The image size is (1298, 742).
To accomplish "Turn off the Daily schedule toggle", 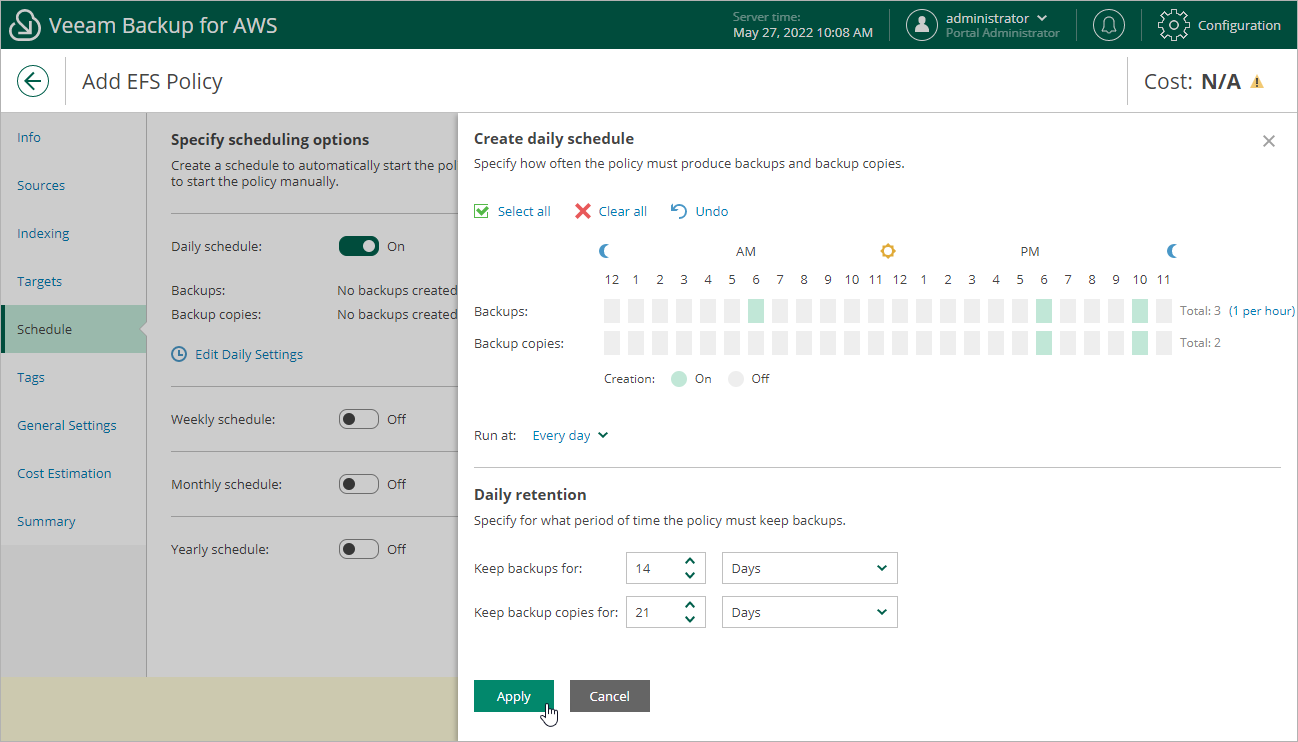I will click(360, 245).
